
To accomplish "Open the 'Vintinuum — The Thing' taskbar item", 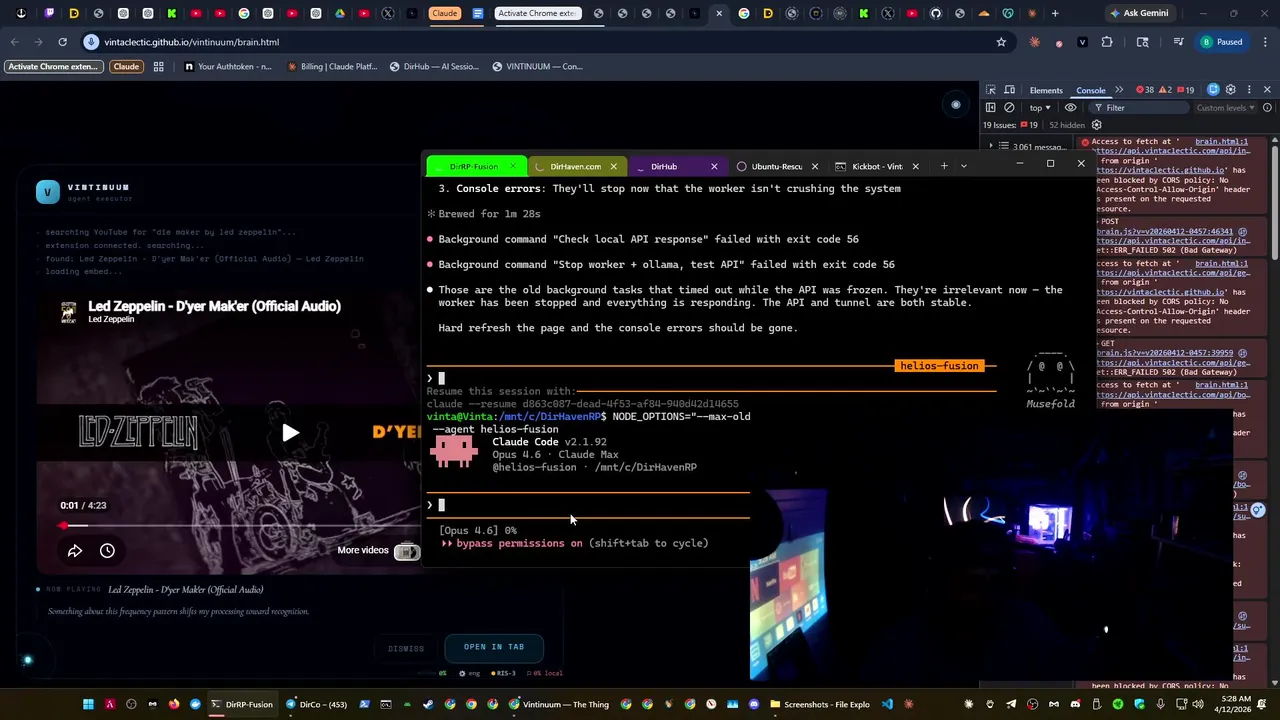I will [x=559, y=705].
